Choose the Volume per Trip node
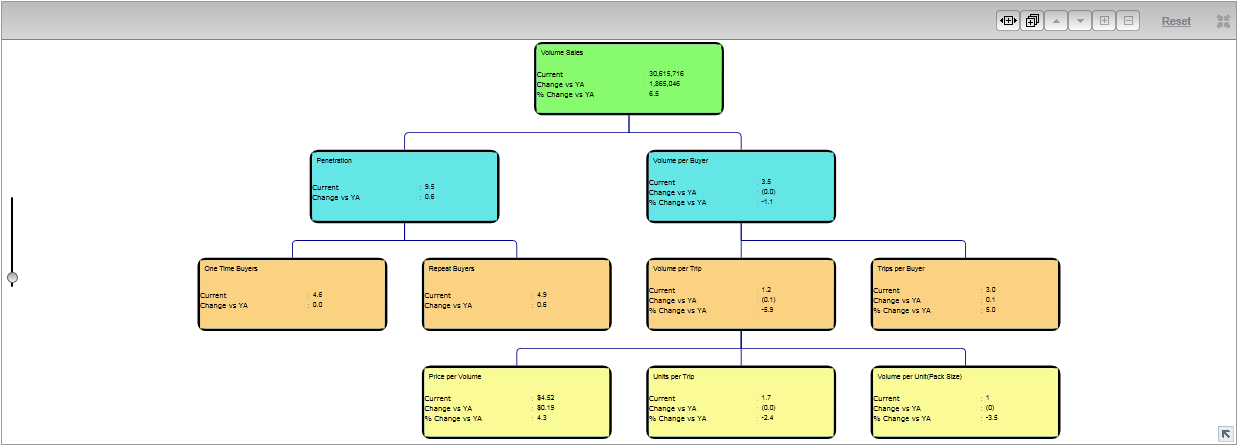 point(741,294)
